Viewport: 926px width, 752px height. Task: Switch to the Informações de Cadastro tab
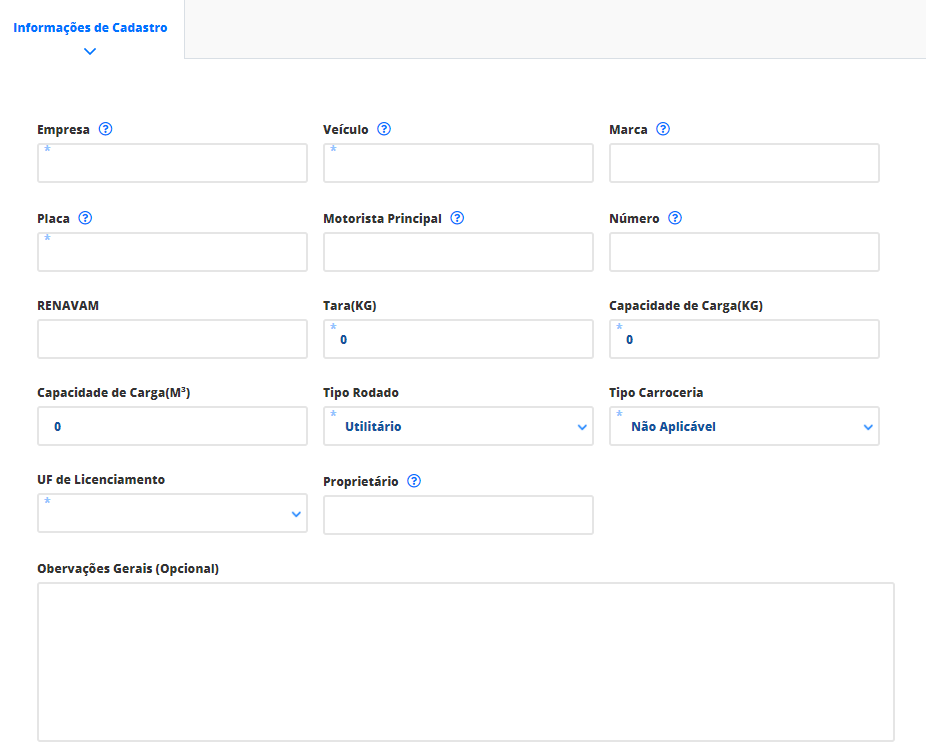tap(90, 28)
